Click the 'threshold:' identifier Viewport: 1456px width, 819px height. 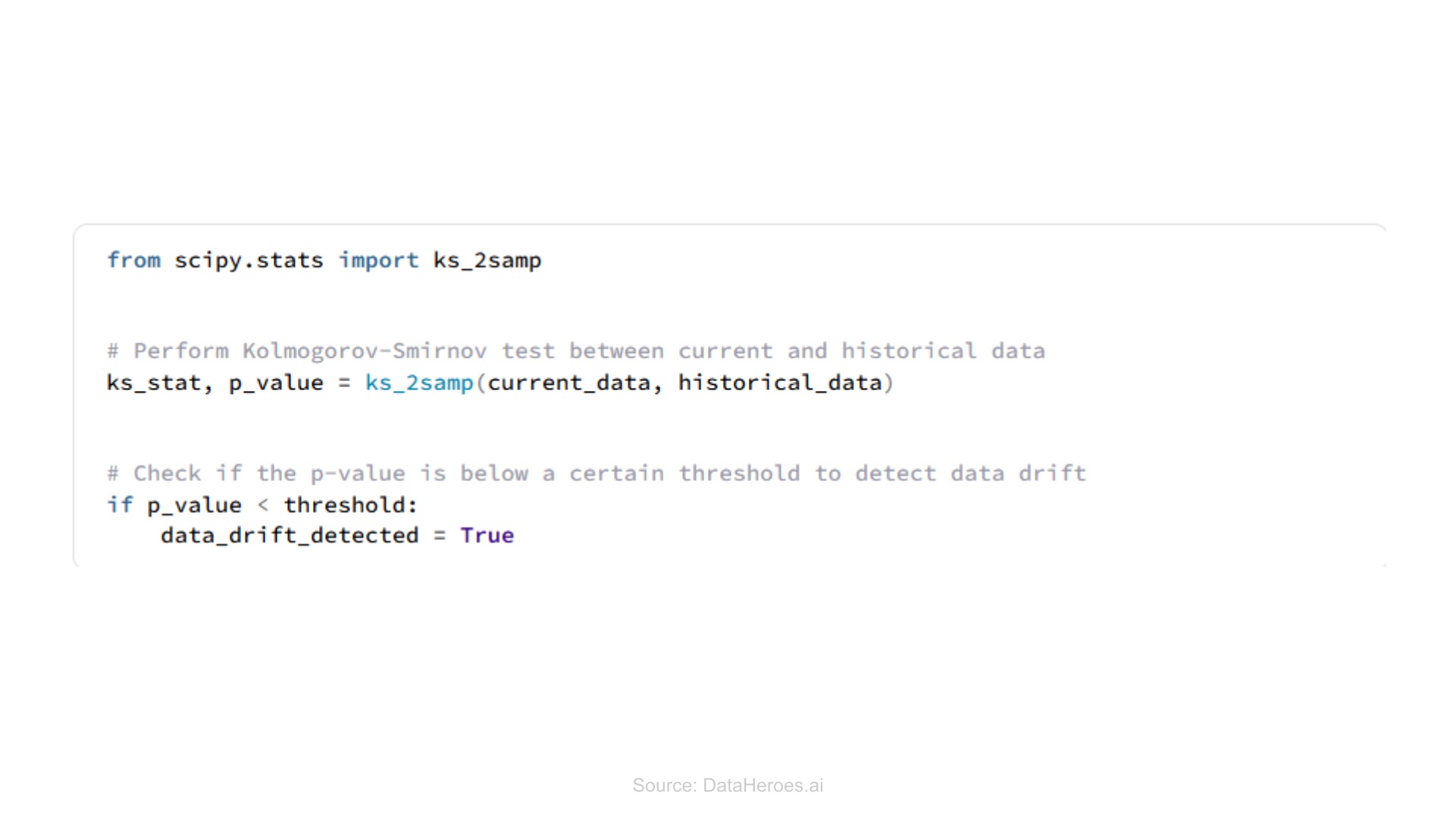click(x=351, y=505)
